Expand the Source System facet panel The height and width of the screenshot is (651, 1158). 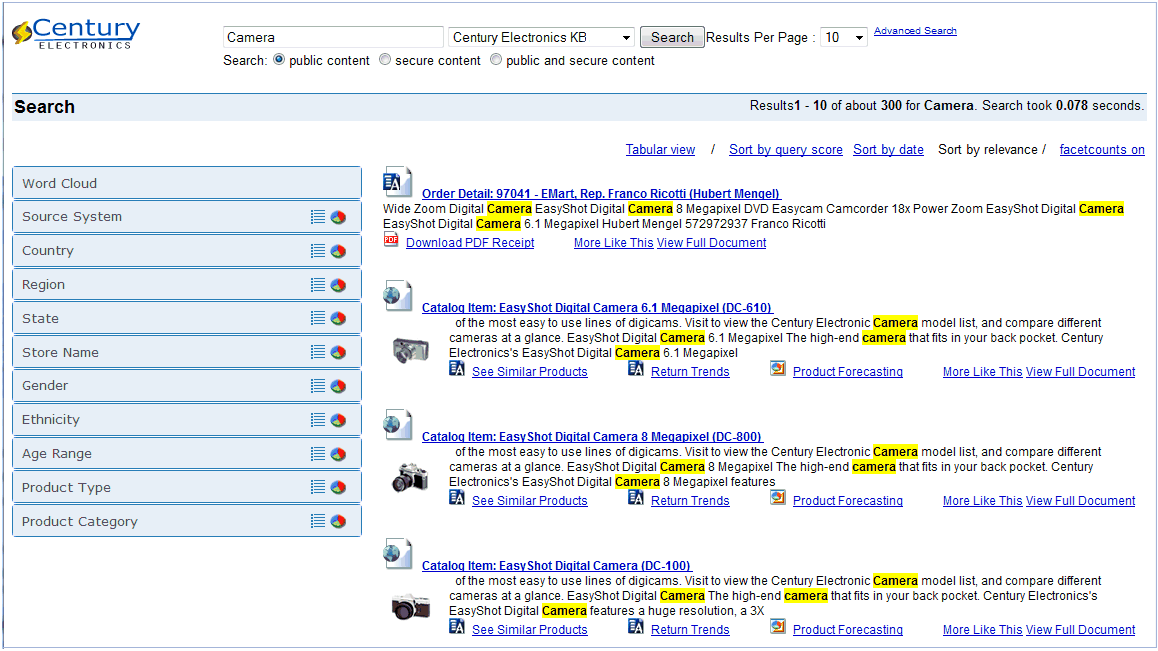click(187, 217)
